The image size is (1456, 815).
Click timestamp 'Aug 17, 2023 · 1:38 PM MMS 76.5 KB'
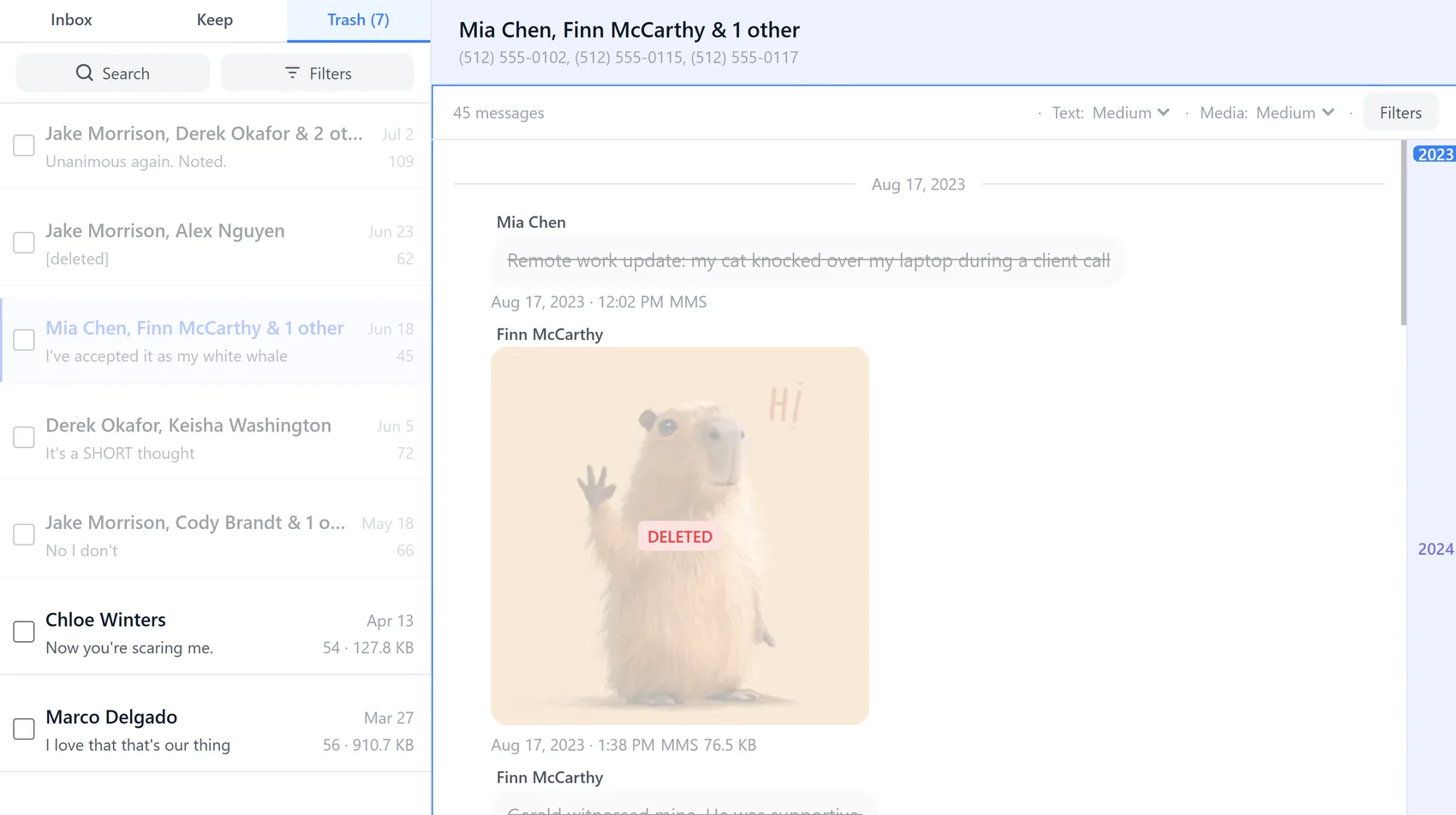[624, 745]
